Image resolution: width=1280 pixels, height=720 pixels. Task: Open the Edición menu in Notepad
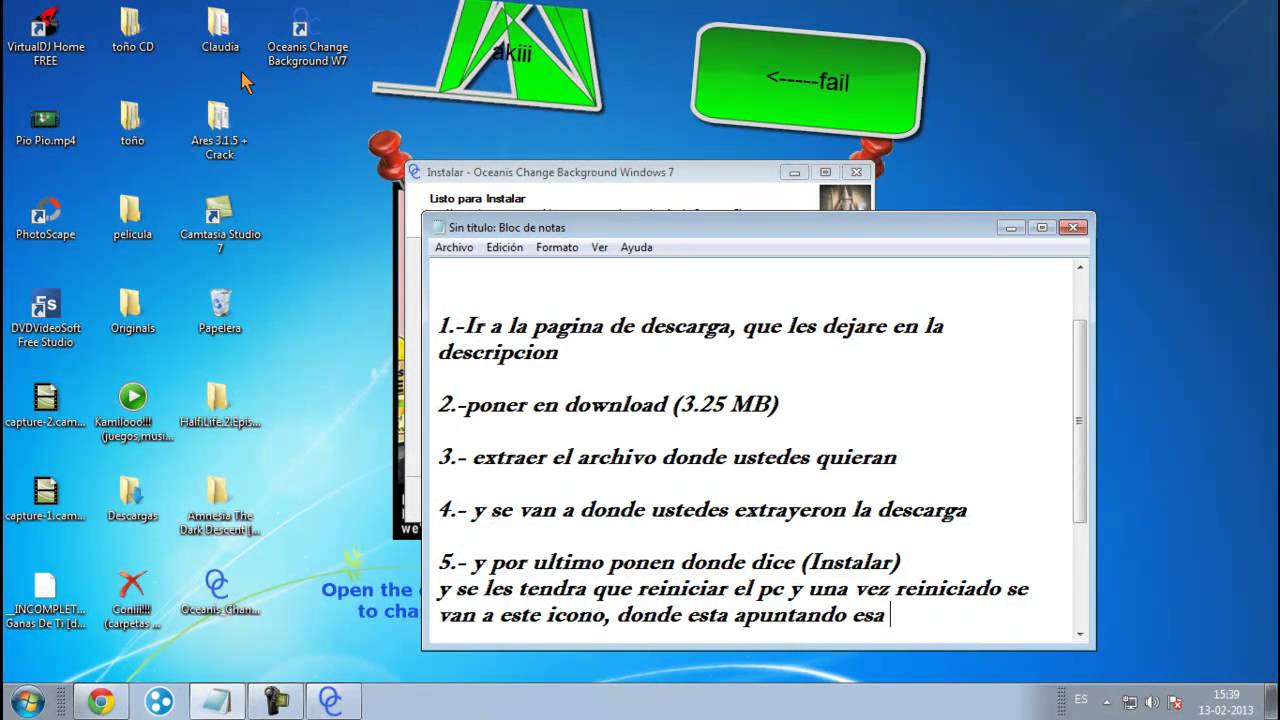pos(505,247)
